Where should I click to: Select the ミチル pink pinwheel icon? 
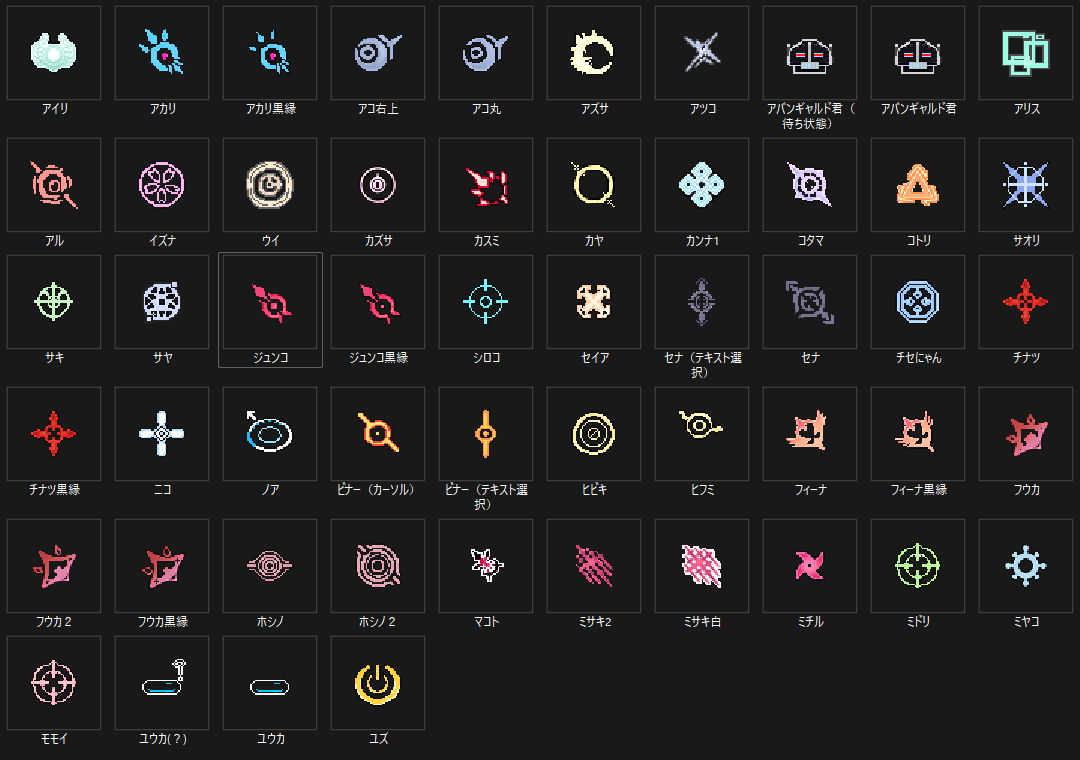[810, 566]
